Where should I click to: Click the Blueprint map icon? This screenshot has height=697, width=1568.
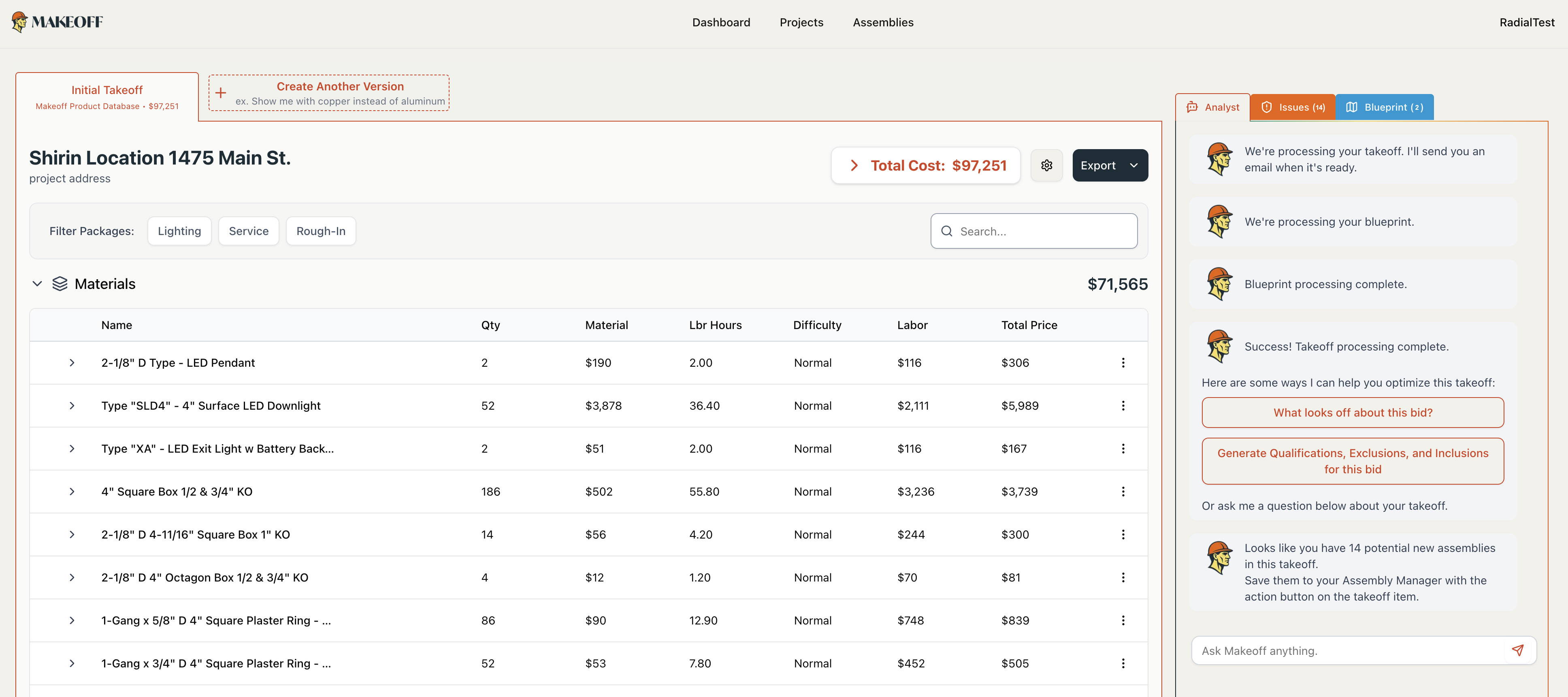click(1352, 107)
